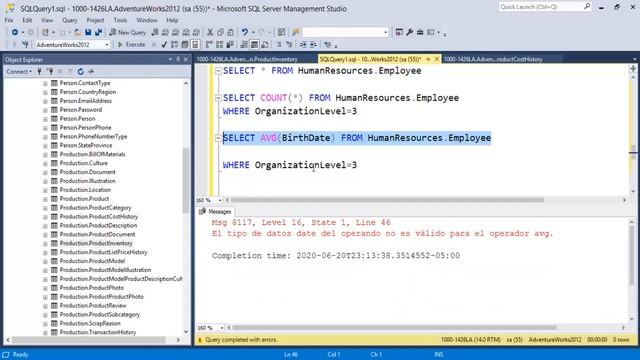Toggle Results to Grid icon

254,44
